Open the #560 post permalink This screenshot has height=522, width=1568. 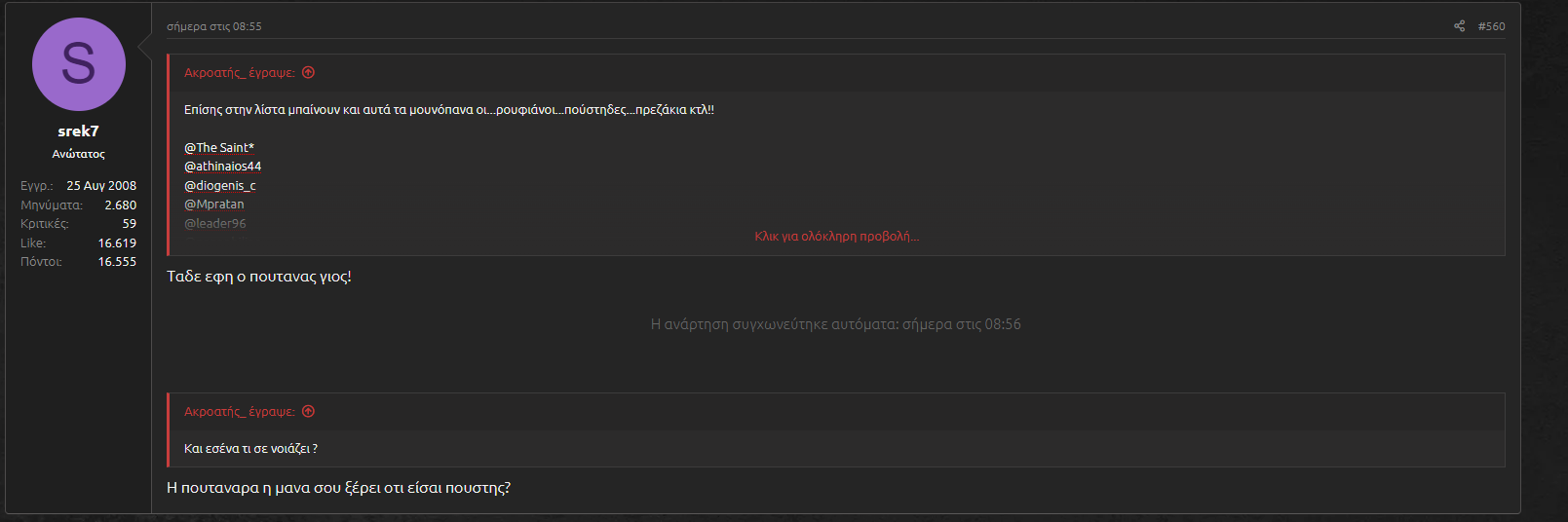[1491, 26]
